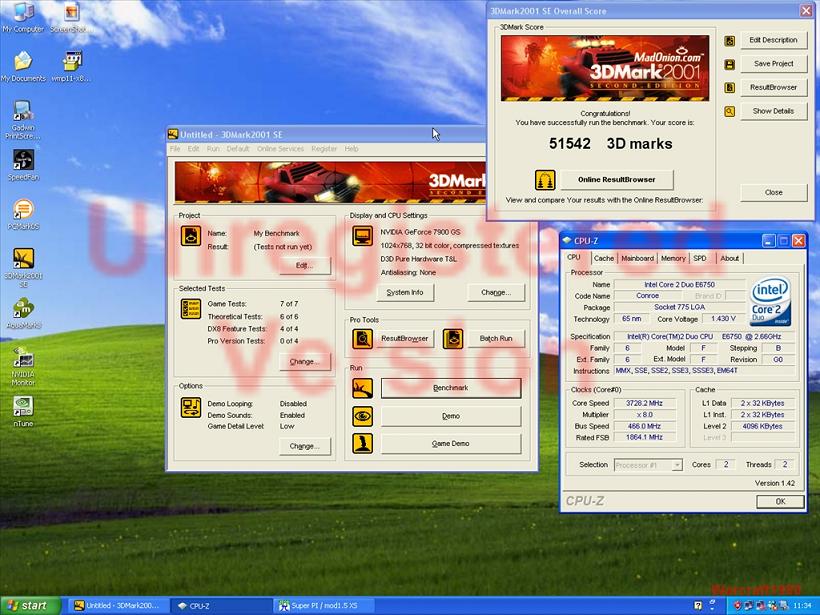
Task: Switch to the Memory tab in CPU-Z
Action: tap(673, 258)
